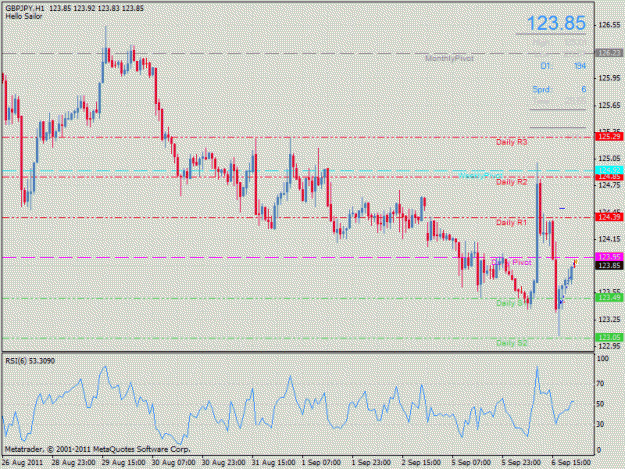Click the gray 126.23 price tag
Image resolution: width=625 pixels, height=469 pixels.
point(609,53)
